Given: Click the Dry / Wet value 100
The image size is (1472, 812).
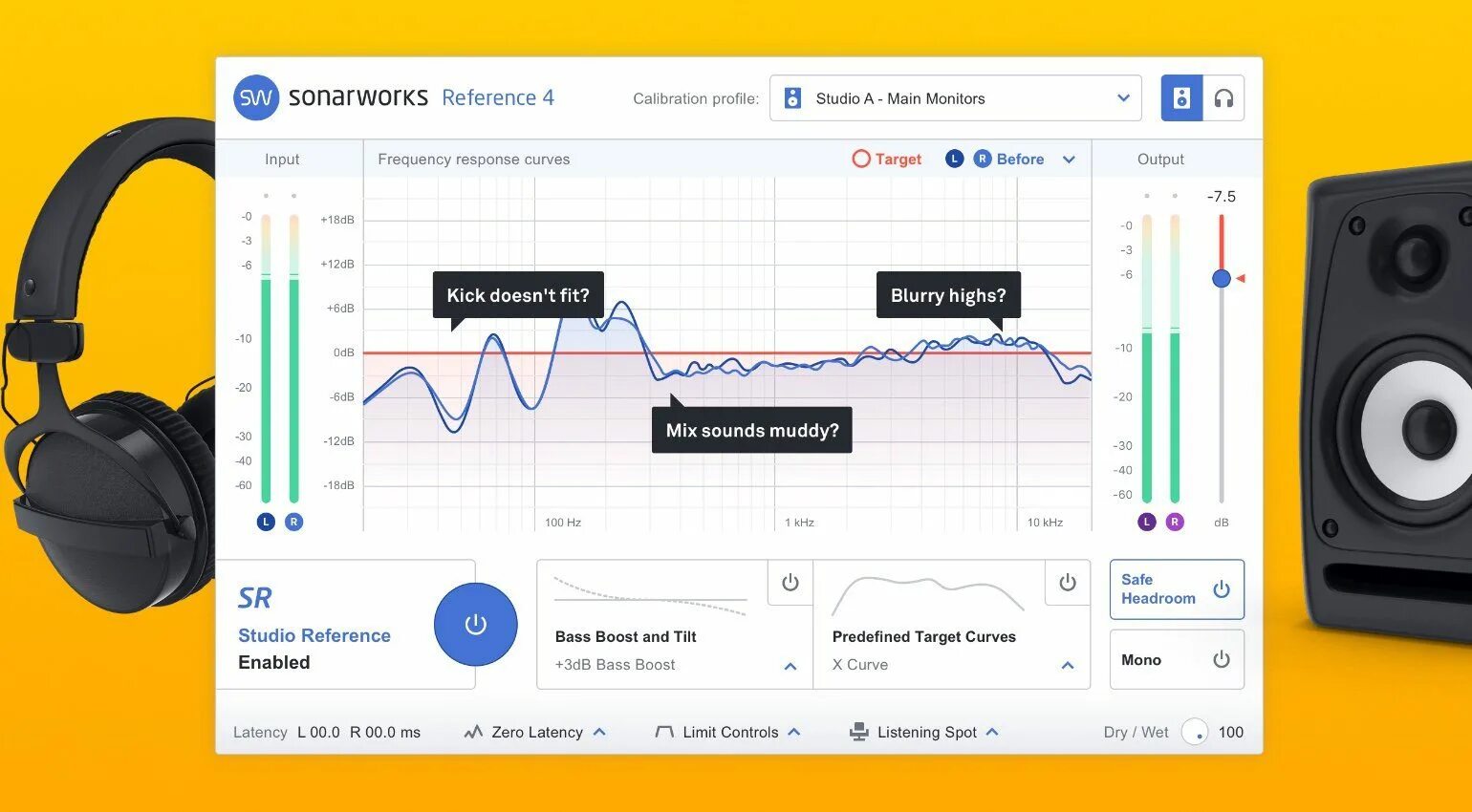Looking at the screenshot, I should click(x=1231, y=732).
